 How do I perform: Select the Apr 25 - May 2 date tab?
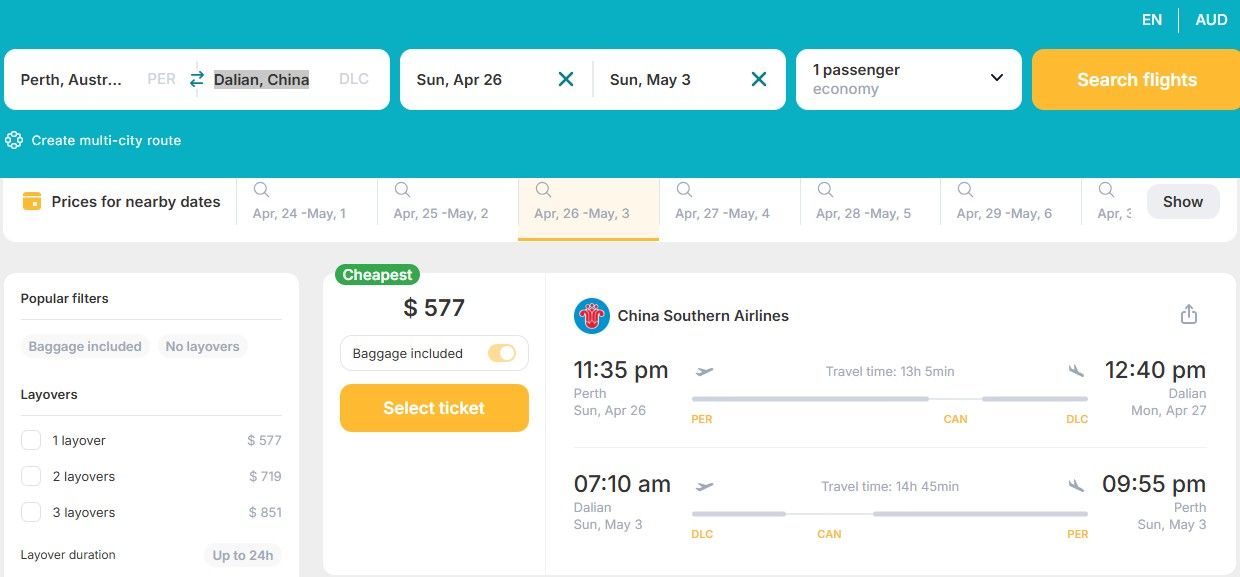(x=441, y=212)
